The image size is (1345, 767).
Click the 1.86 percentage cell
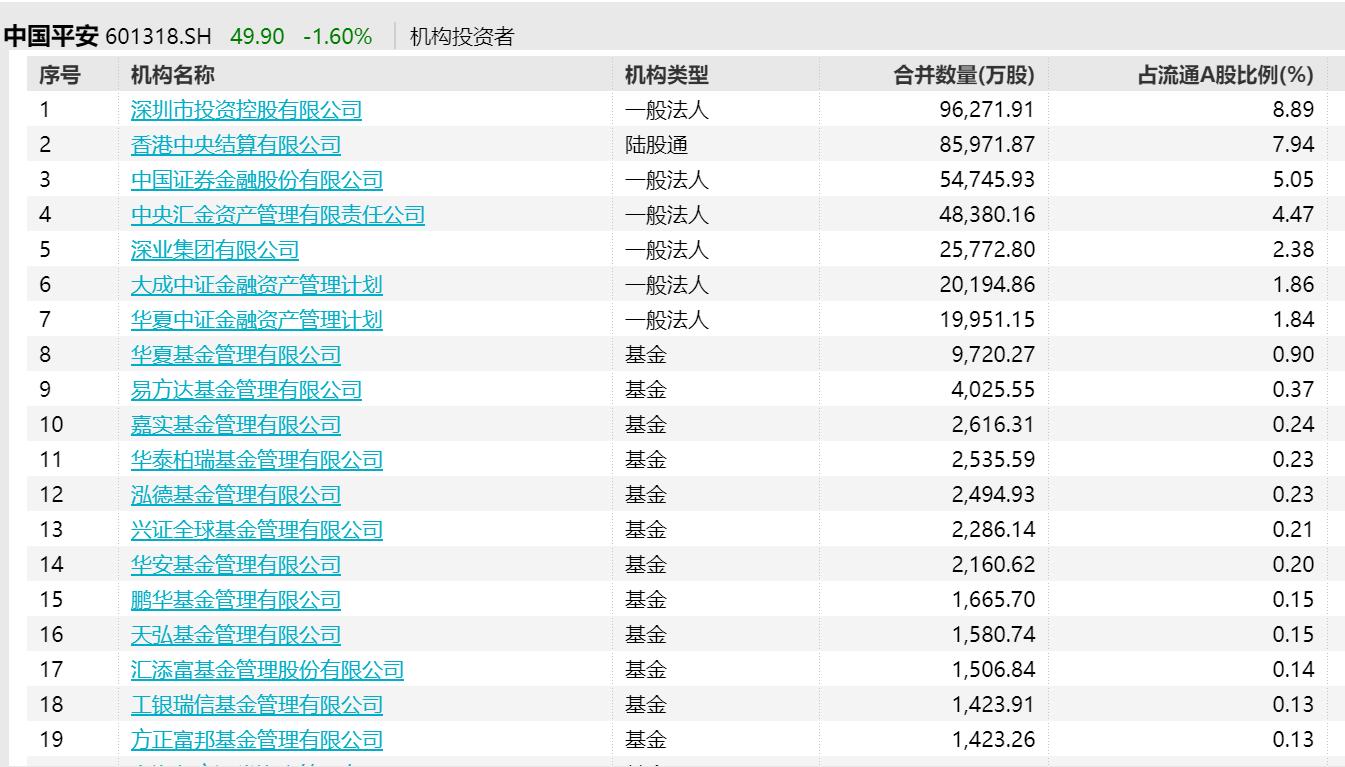(1293, 285)
